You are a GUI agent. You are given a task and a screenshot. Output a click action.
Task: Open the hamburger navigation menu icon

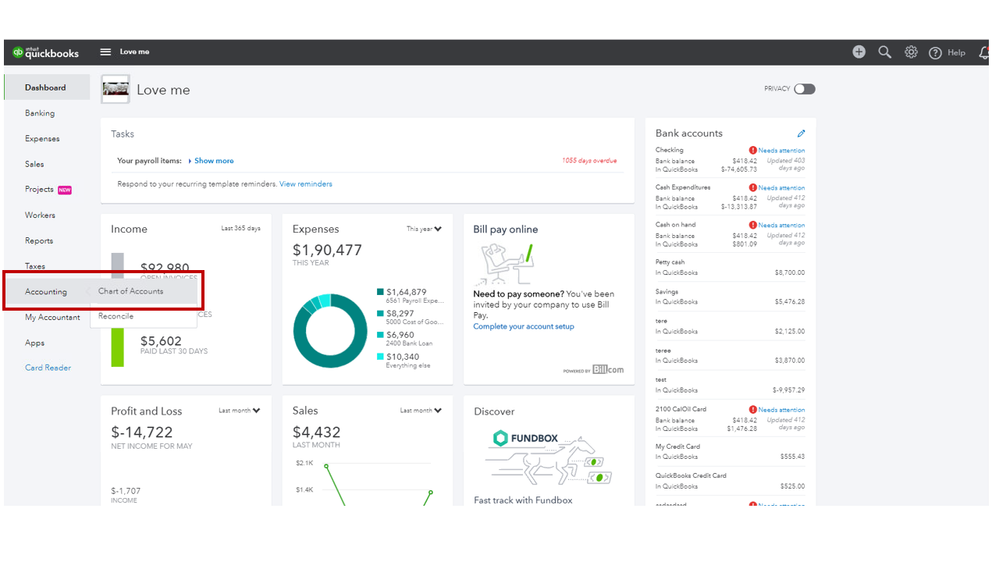106,52
